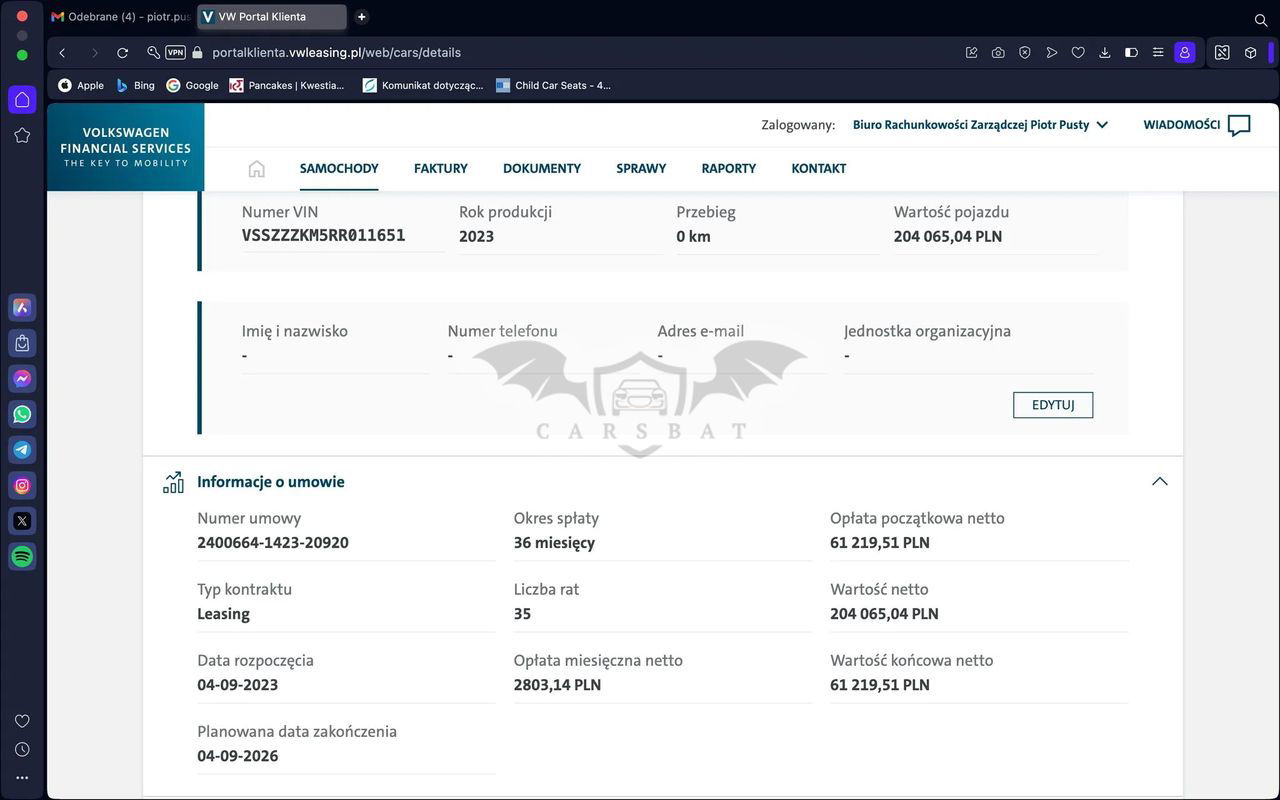Open the Google bookmark
This screenshot has height=800, width=1280.
click(x=192, y=86)
